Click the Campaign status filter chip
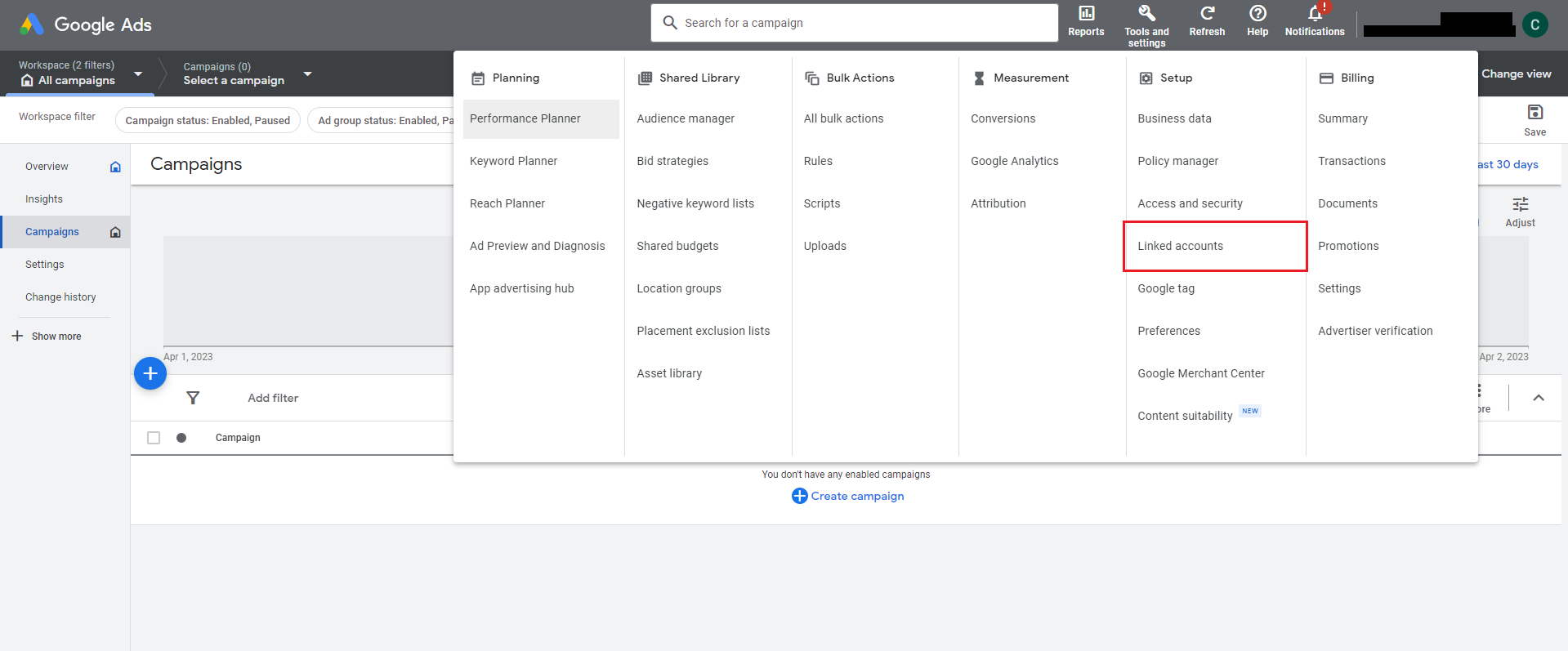The width and height of the screenshot is (1568, 651). [x=208, y=120]
